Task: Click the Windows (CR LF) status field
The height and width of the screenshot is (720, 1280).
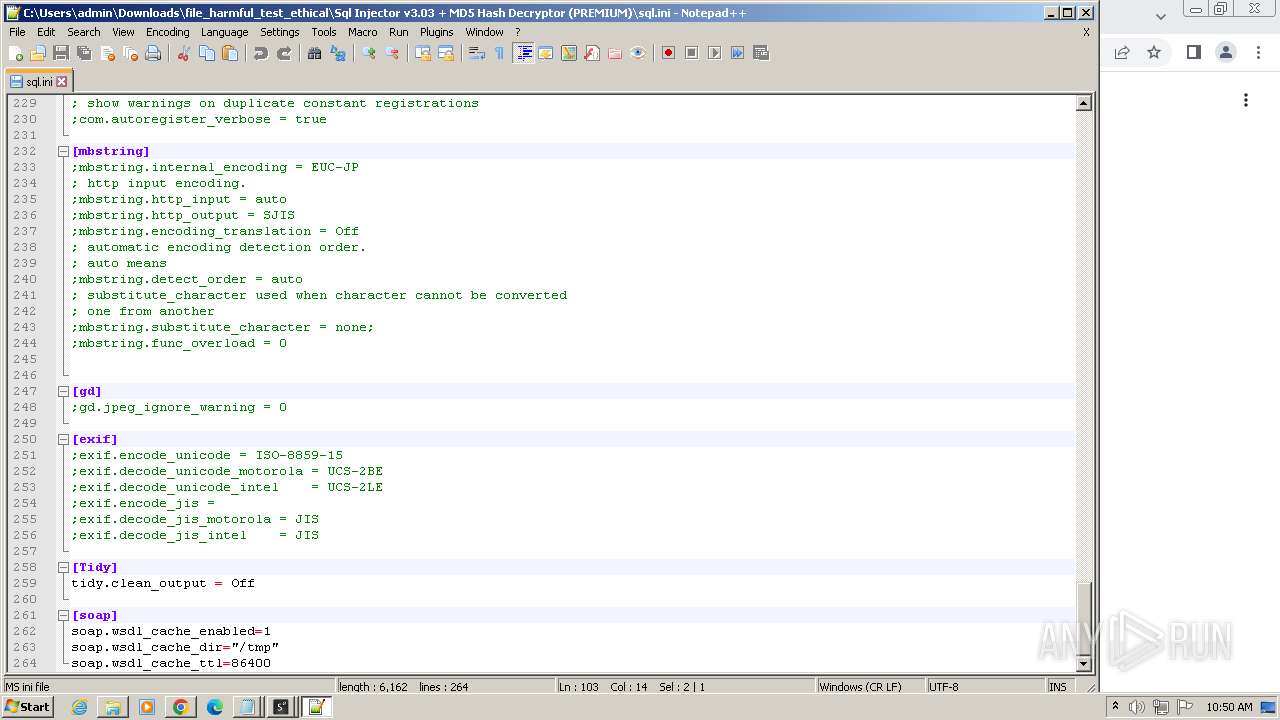Action: click(870, 687)
